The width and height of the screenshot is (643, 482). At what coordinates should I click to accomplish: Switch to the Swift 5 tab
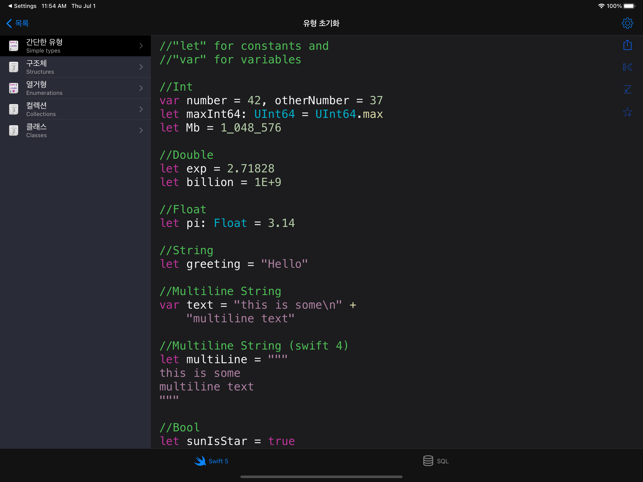coord(211,461)
